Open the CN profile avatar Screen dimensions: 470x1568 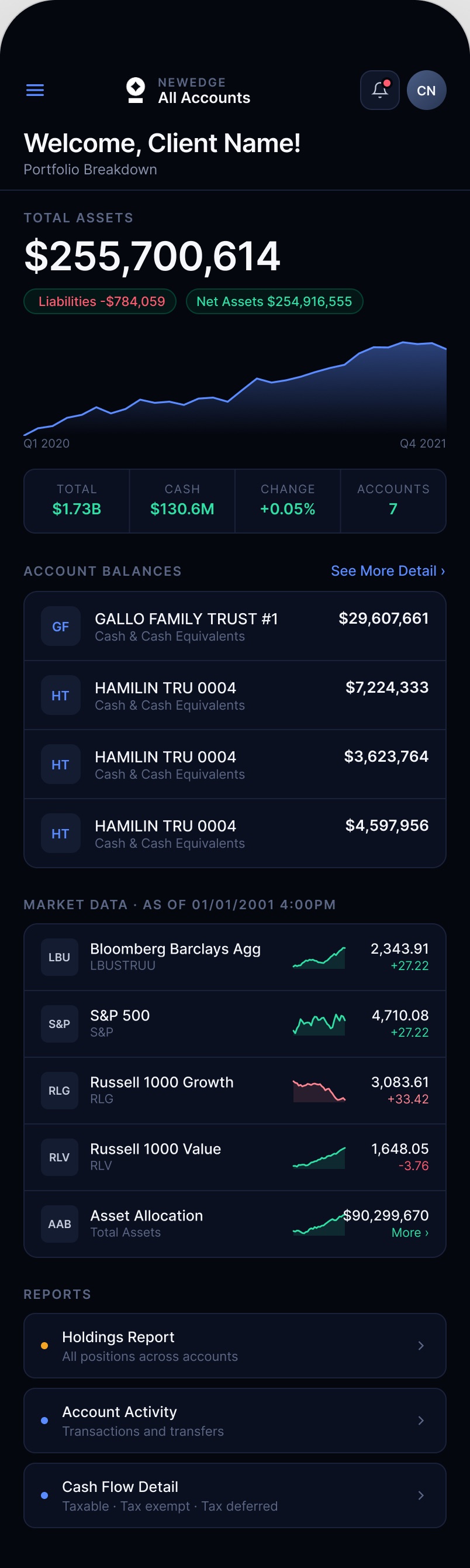pyautogui.click(x=426, y=90)
